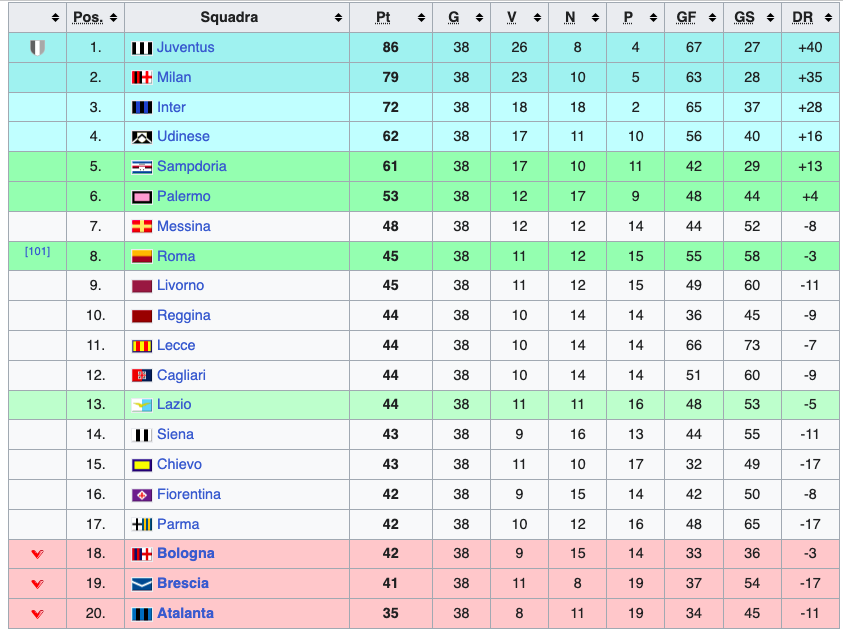Viewport: 843px width, 641px height.
Task: Open footnote reference [101]
Action: click(x=37, y=252)
